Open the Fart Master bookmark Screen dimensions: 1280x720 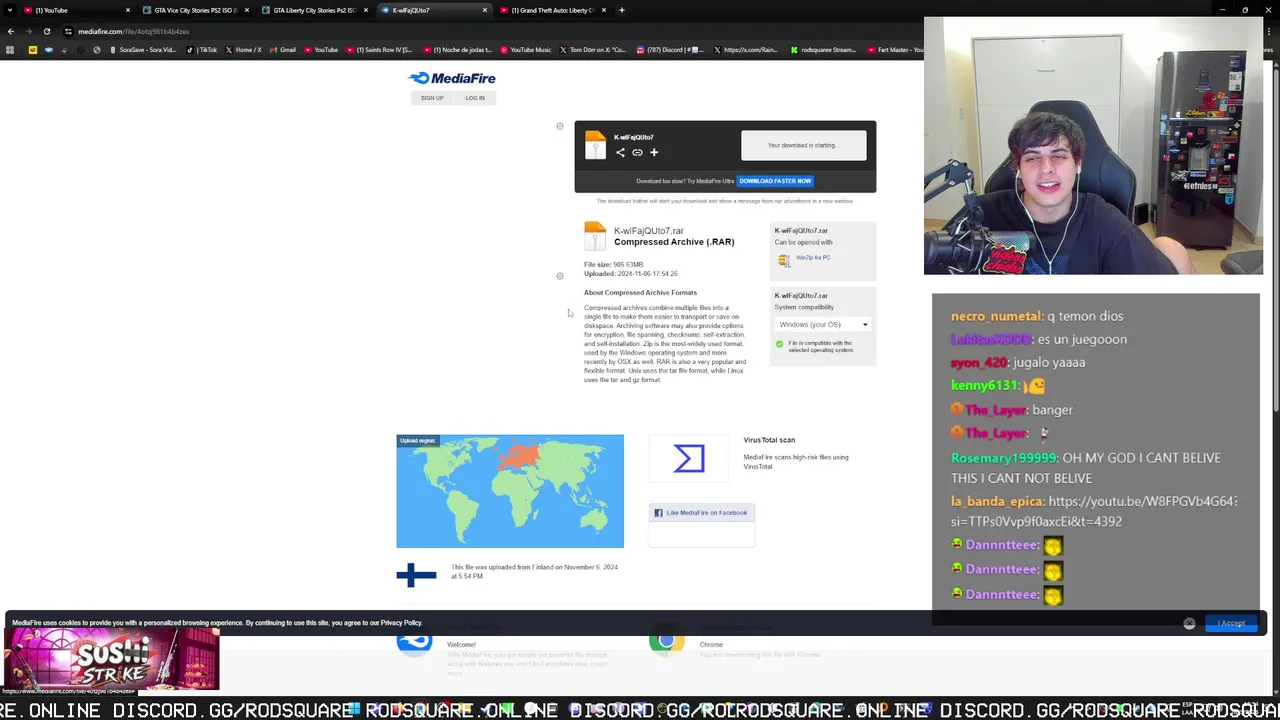(895, 50)
